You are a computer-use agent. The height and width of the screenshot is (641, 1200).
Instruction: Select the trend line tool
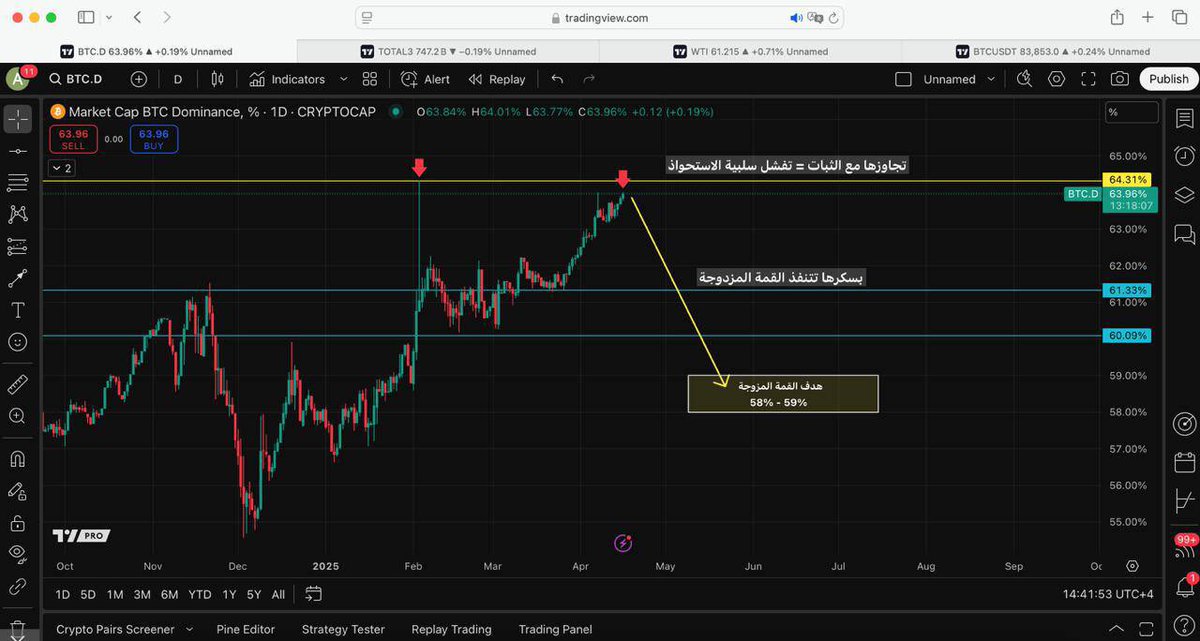pyautogui.click(x=17, y=151)
